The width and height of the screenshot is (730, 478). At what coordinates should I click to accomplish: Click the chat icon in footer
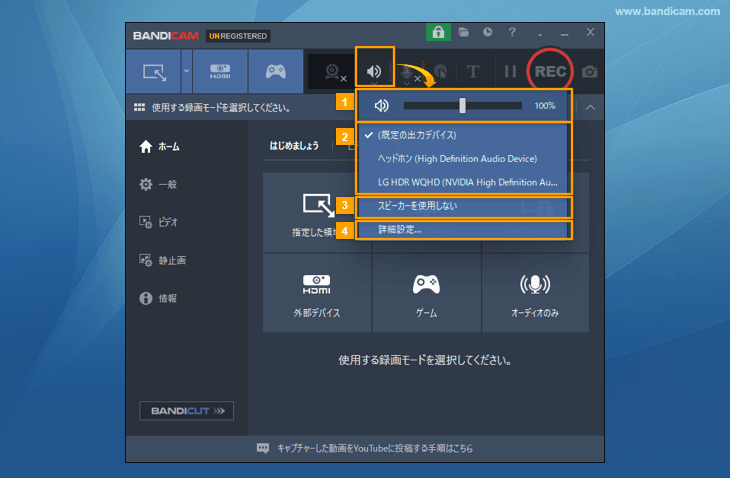pos(263,448)
